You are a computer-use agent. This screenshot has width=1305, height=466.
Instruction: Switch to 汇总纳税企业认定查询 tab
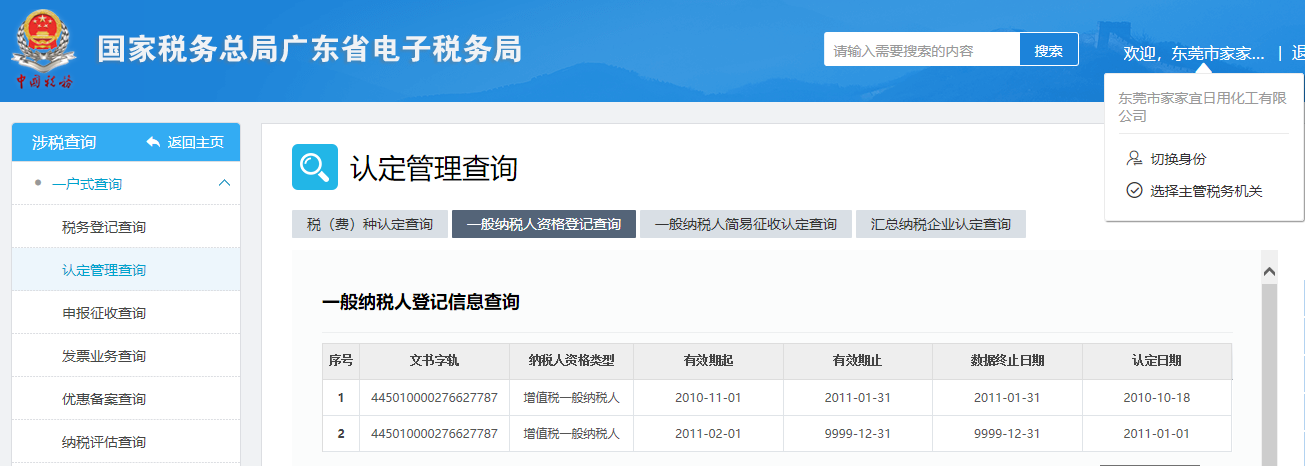click(x=940, y=224)
